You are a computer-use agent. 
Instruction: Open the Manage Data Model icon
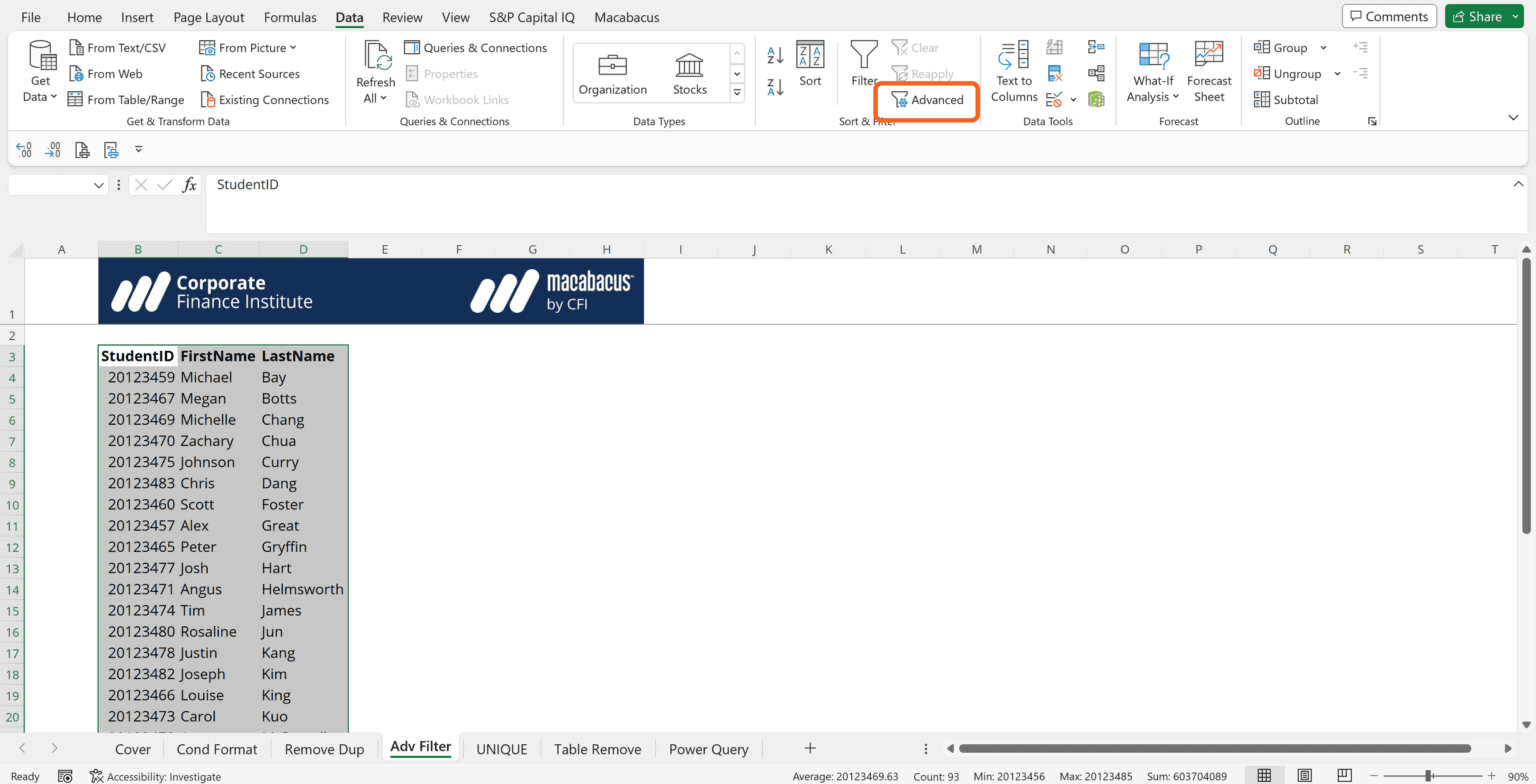coord(1097,100)
